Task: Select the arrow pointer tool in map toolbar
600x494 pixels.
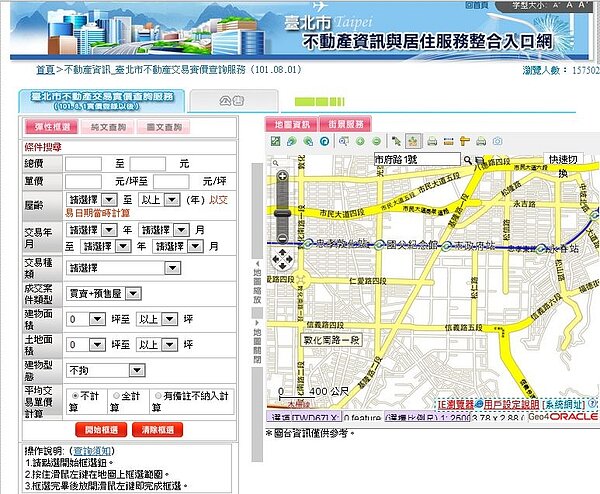Action: 397,141
